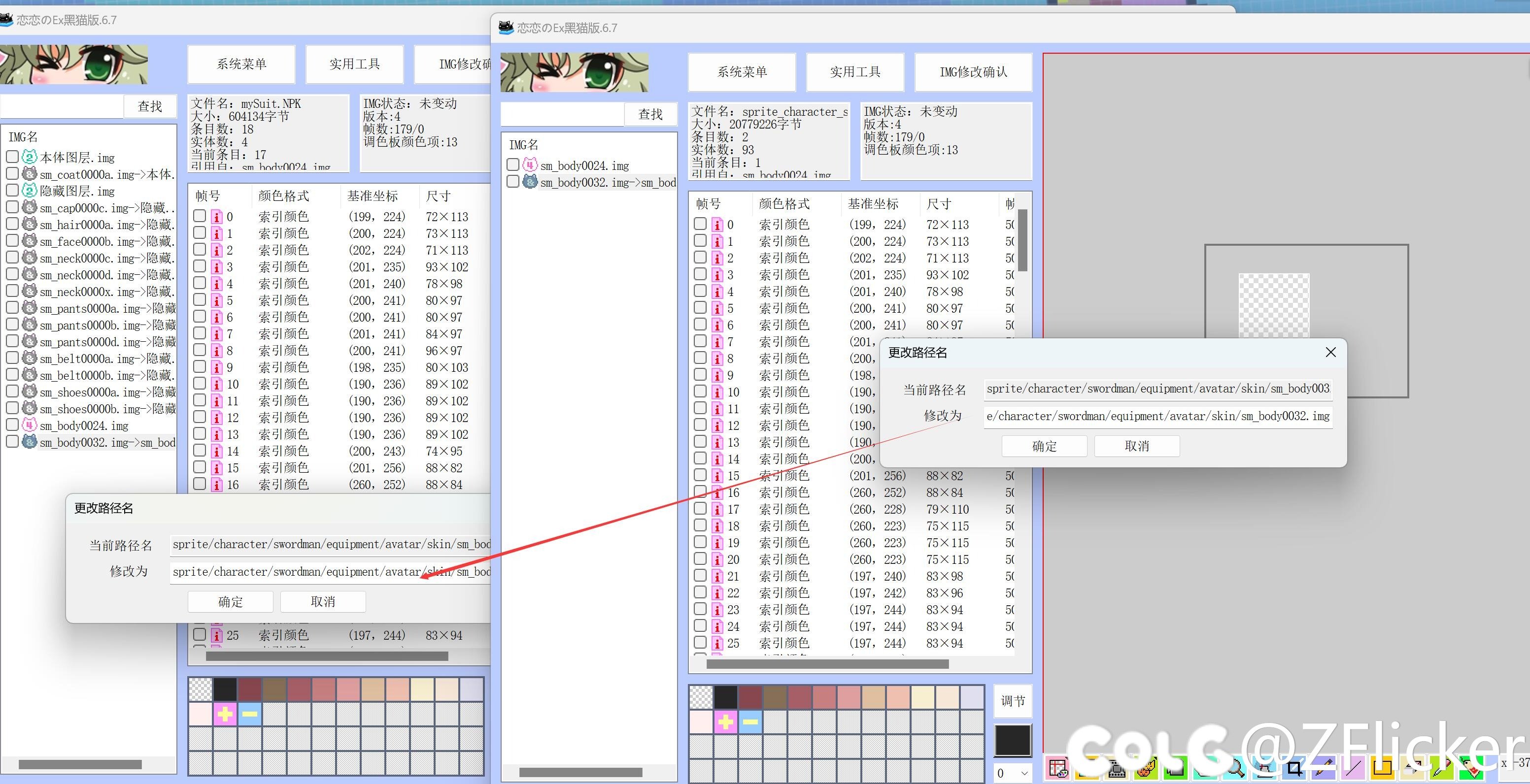This screenshot has height=784, width=1530.
Task: Open 实用工具 in the left window
Action: click(x=354, y=64)
